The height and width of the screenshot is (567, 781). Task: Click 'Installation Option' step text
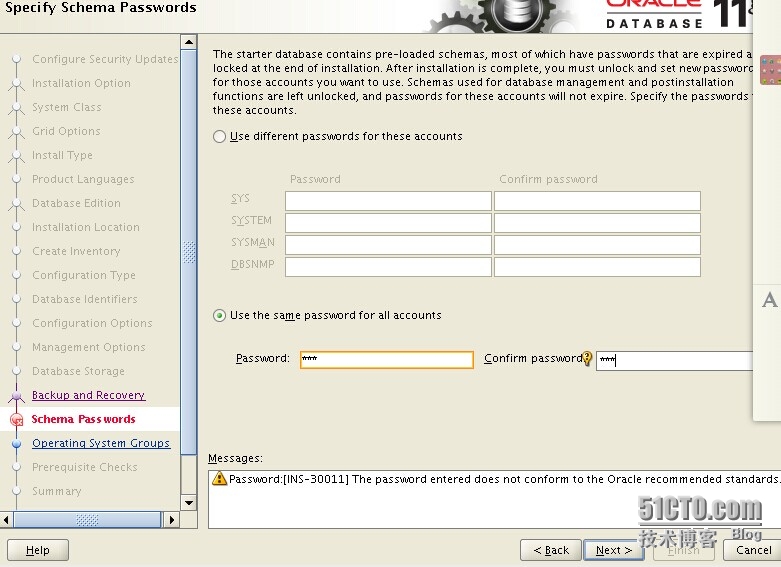coord(81,83)
